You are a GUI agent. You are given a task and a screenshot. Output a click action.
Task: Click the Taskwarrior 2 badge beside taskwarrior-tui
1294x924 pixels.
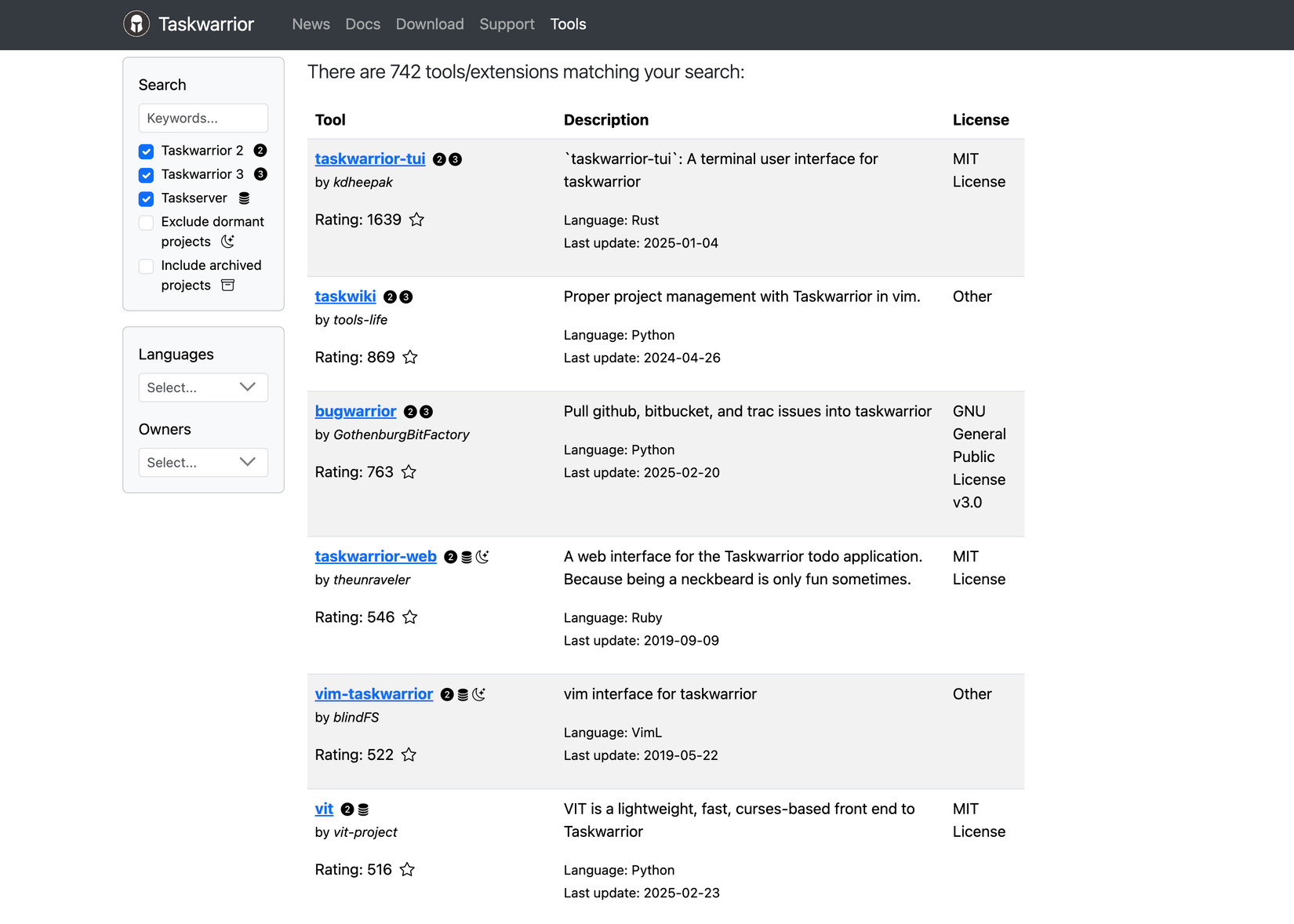(439, 158)
